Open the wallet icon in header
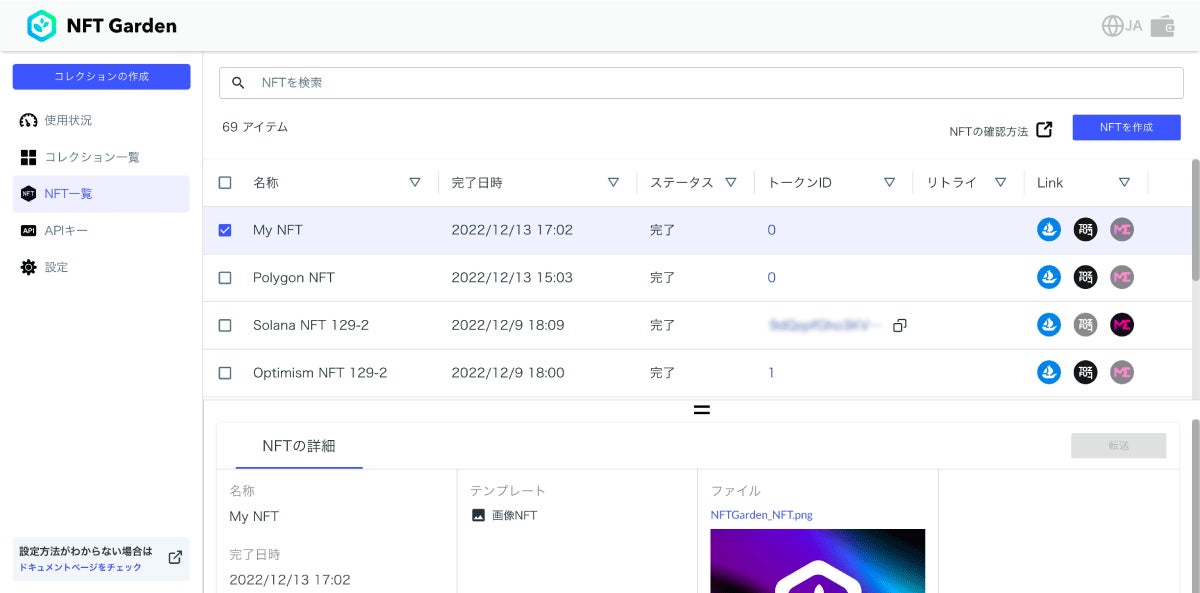The image size is (1200, 593). pyautogui.click(x=1163, y=26)
